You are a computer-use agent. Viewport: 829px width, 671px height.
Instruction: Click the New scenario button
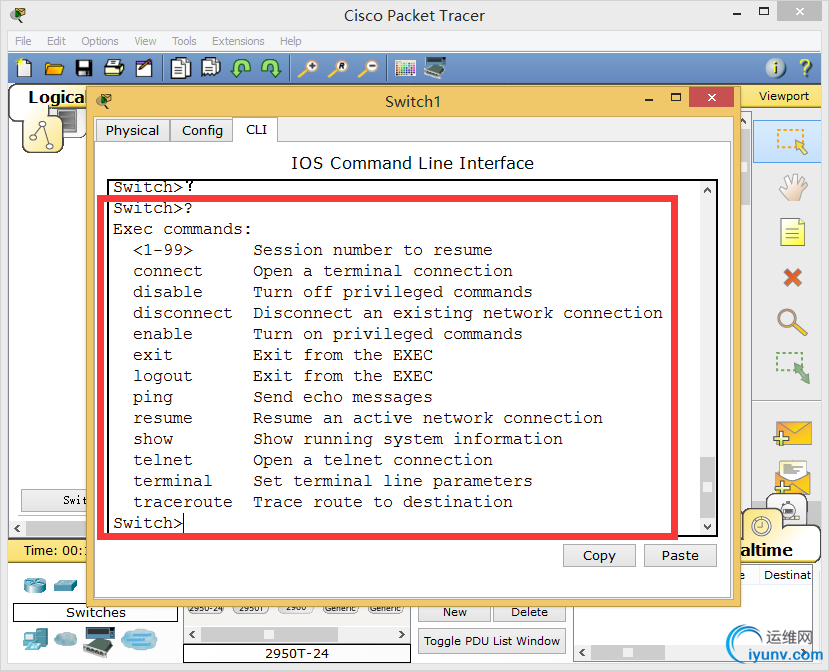pyautogui.click(x=455, y=612)
